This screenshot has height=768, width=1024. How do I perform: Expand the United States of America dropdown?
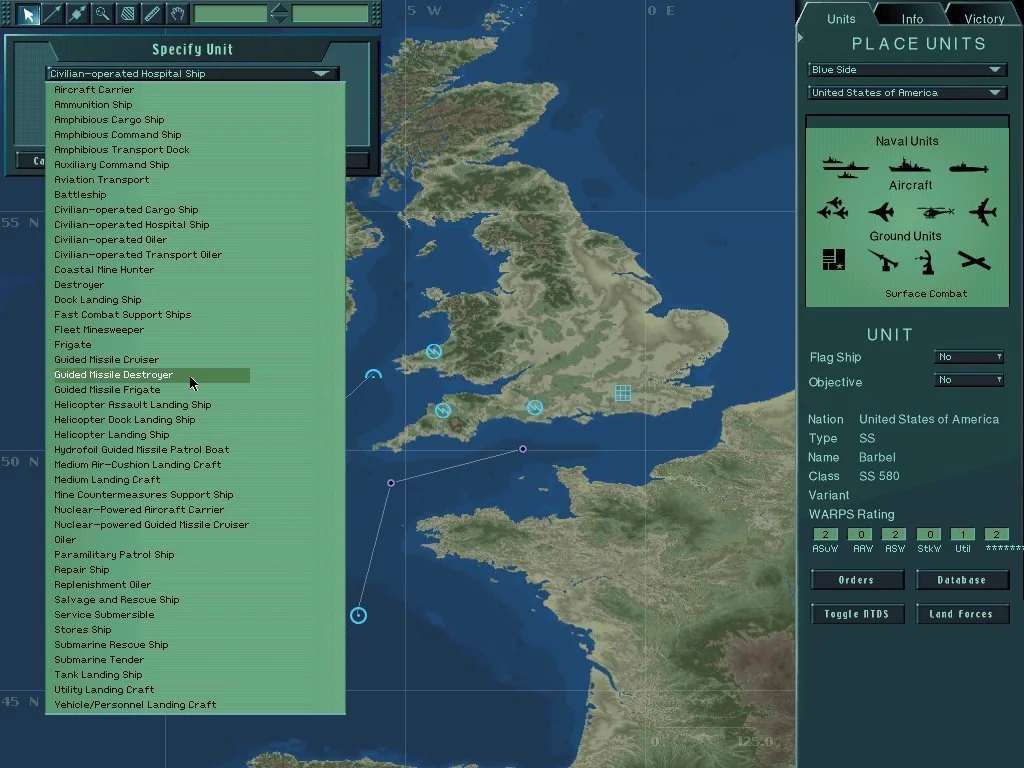click(x=906, y=93)
